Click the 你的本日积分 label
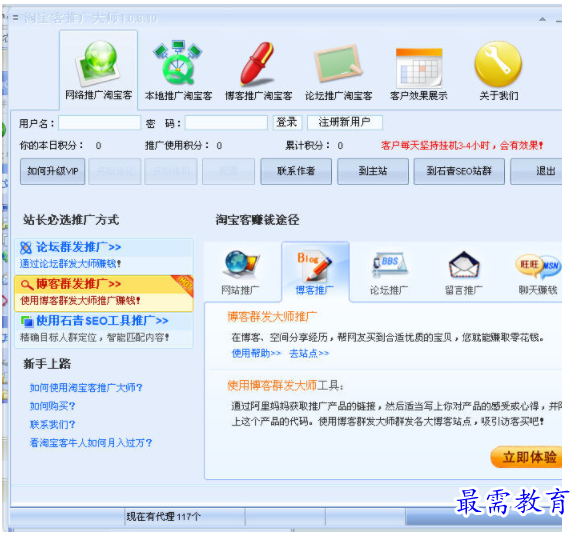Viewport: 578px width, 533px height. (52, 146)
